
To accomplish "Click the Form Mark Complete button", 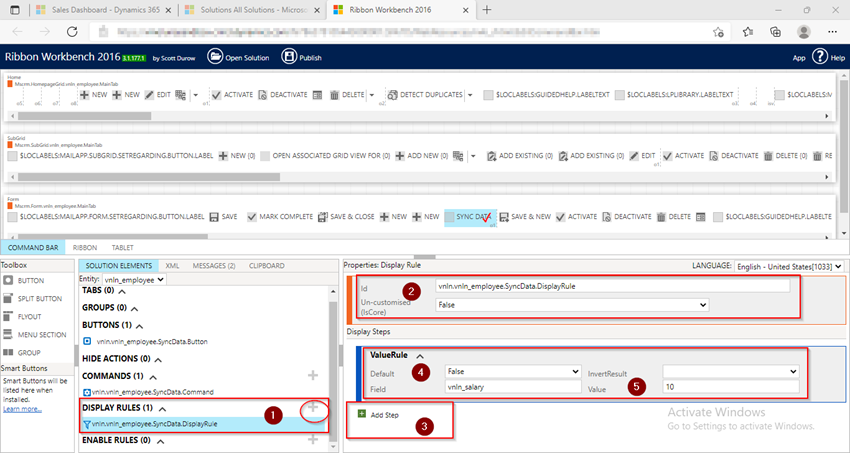I will [280, 217].
